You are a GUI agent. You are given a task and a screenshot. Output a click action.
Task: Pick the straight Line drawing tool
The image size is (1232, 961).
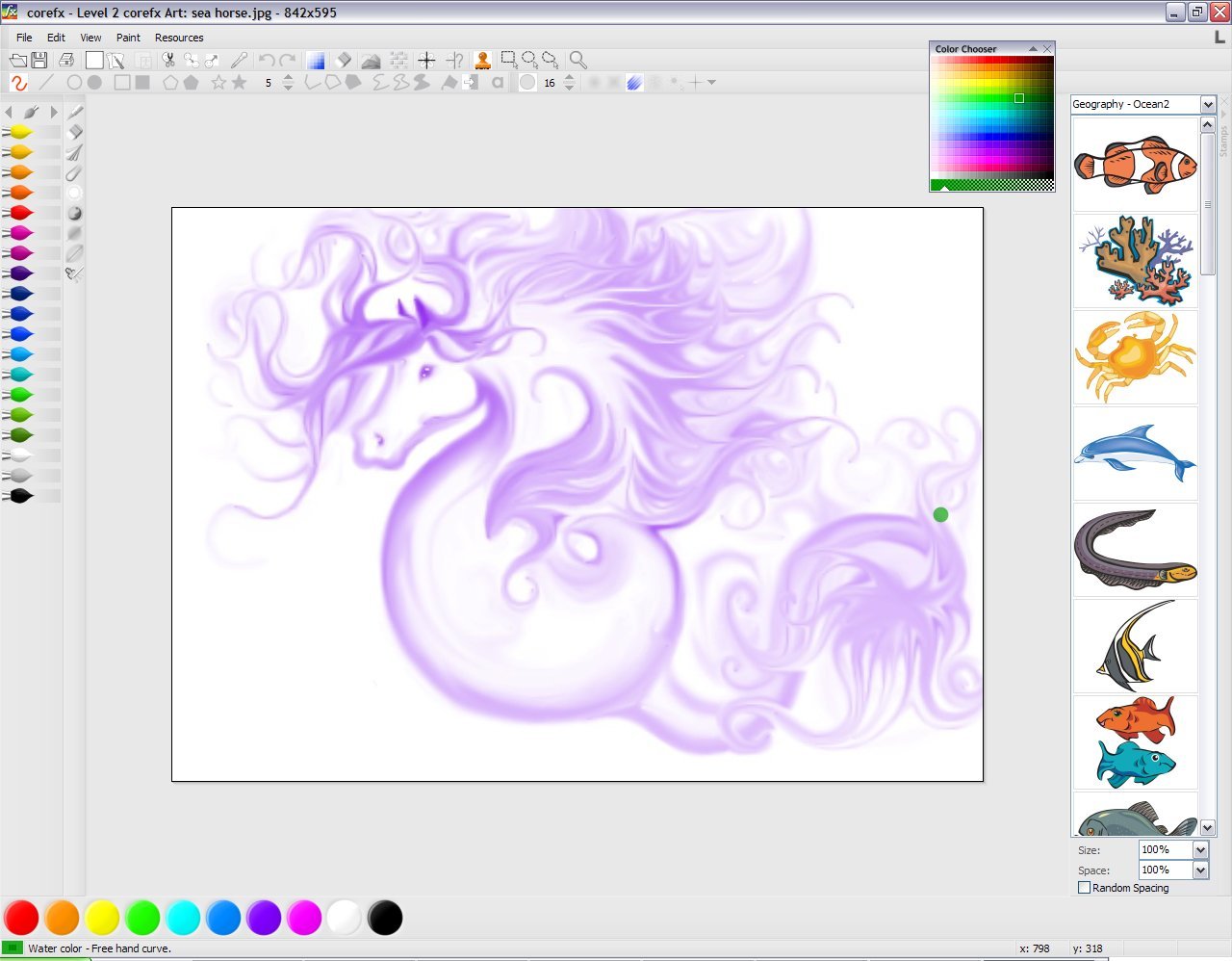(45, 83)
